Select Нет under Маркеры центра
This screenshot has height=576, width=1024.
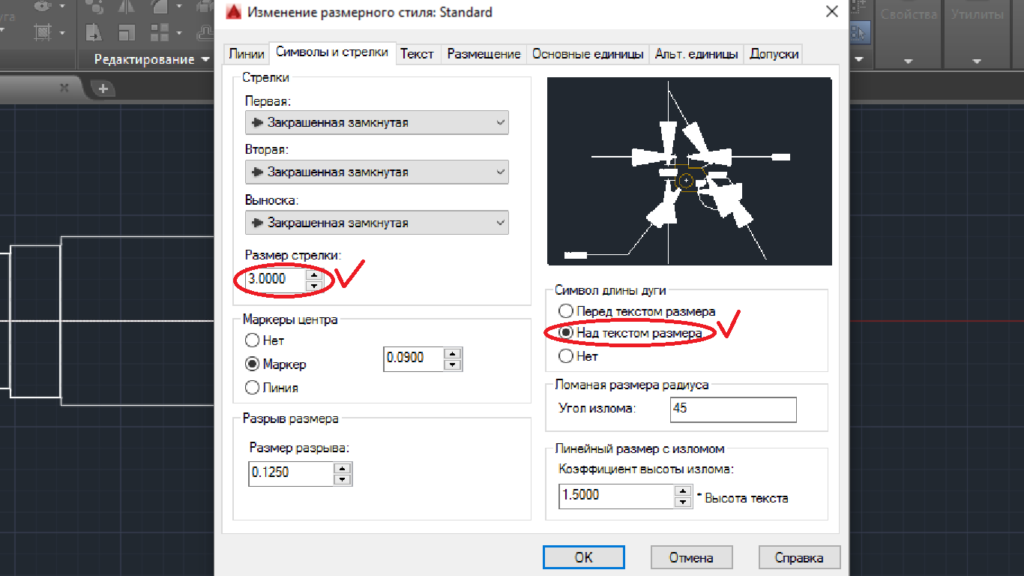(x=253, y=341)
